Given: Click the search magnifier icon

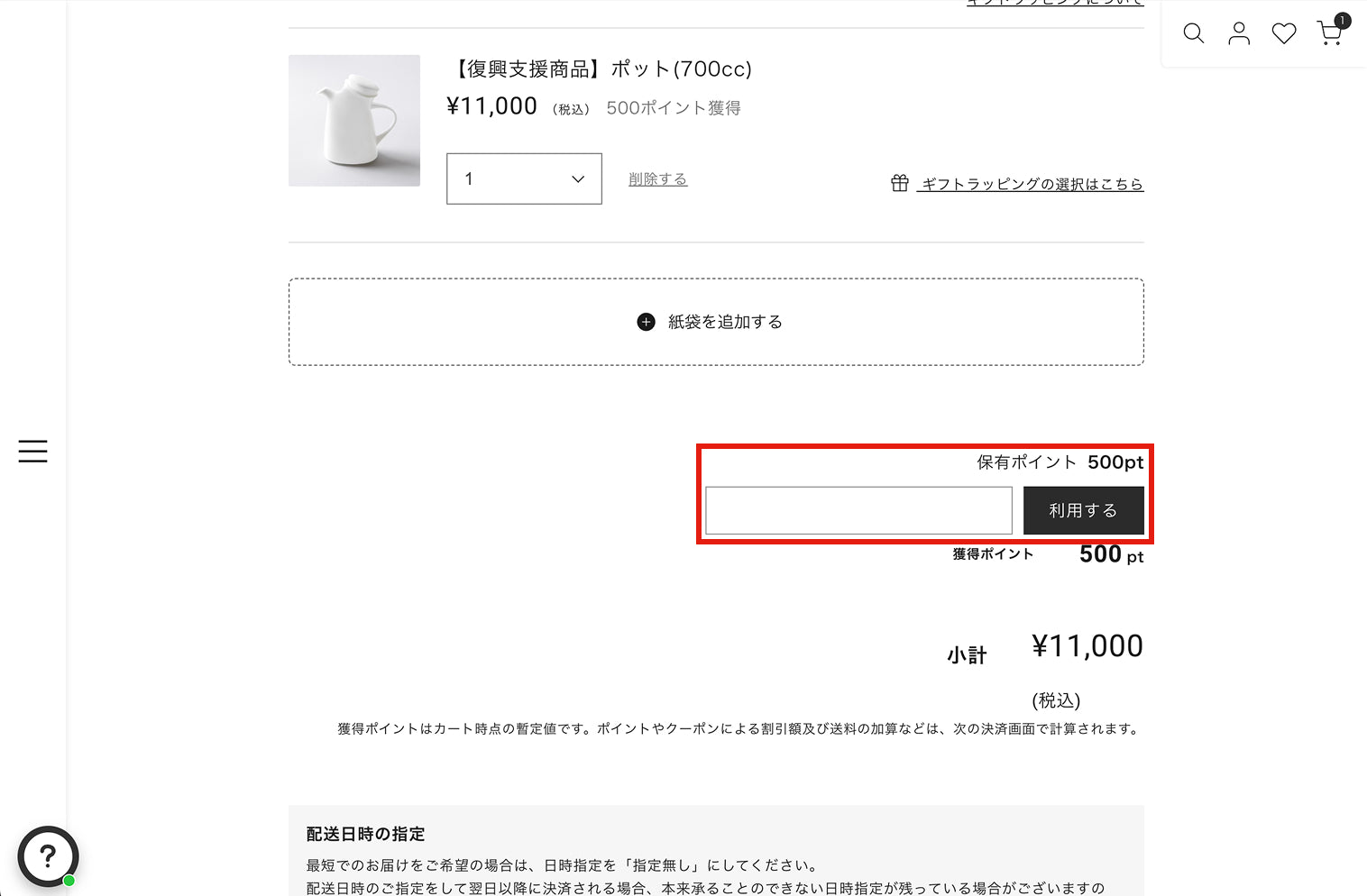Looking at the screenshot, I should coord(1193,33).
